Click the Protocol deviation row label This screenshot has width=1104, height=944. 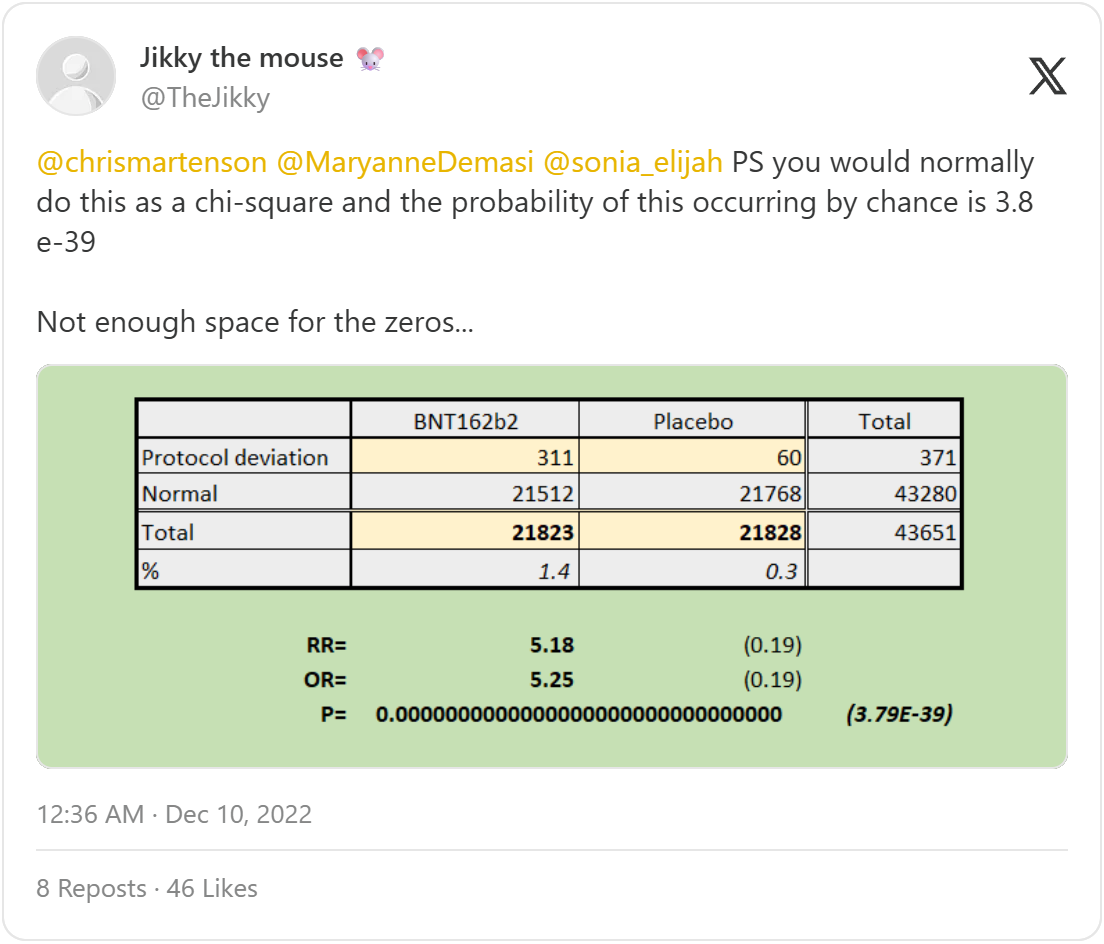point(236,458)
